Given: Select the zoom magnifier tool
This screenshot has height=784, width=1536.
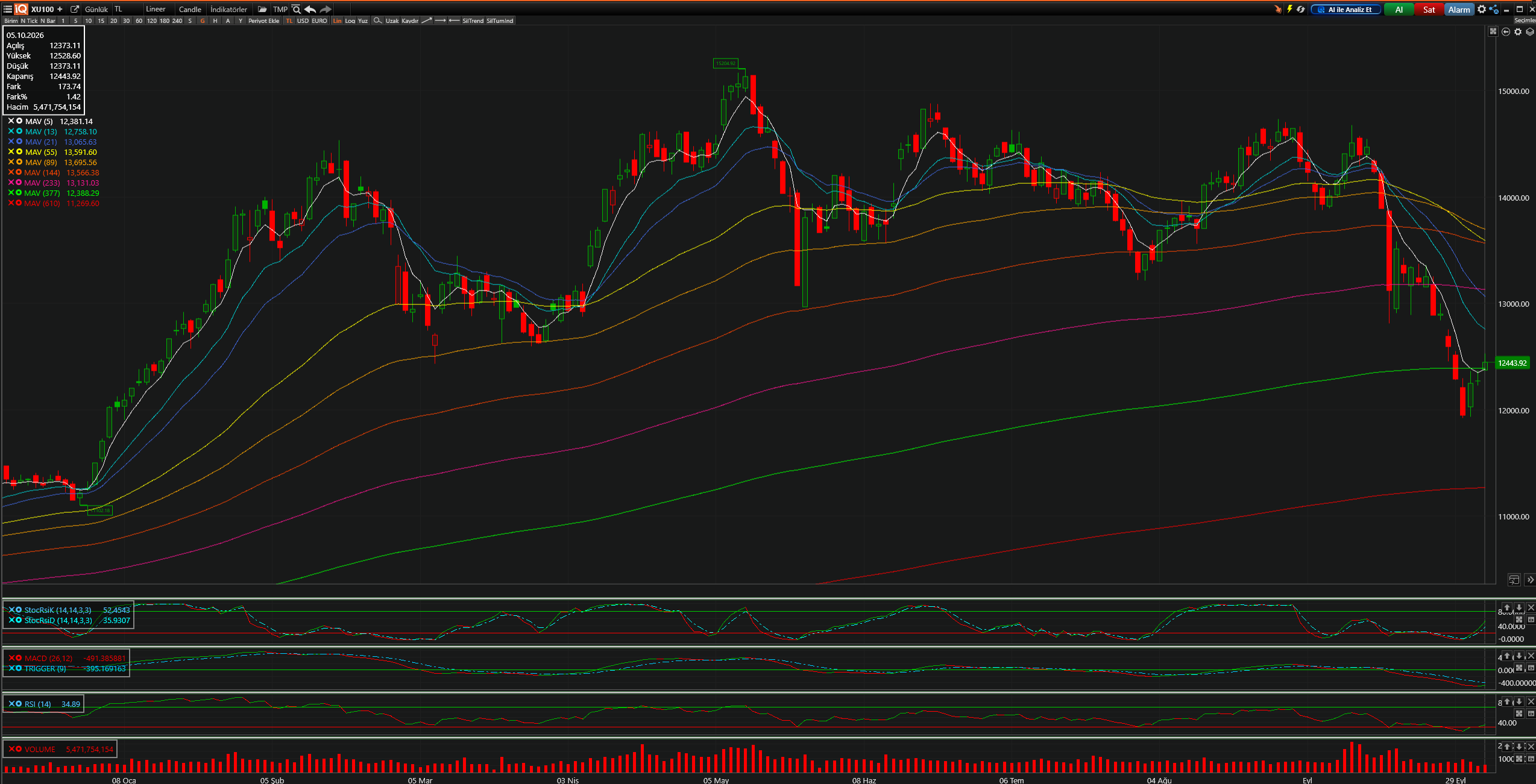Looking at the screenshot, I should click(377, 20).
